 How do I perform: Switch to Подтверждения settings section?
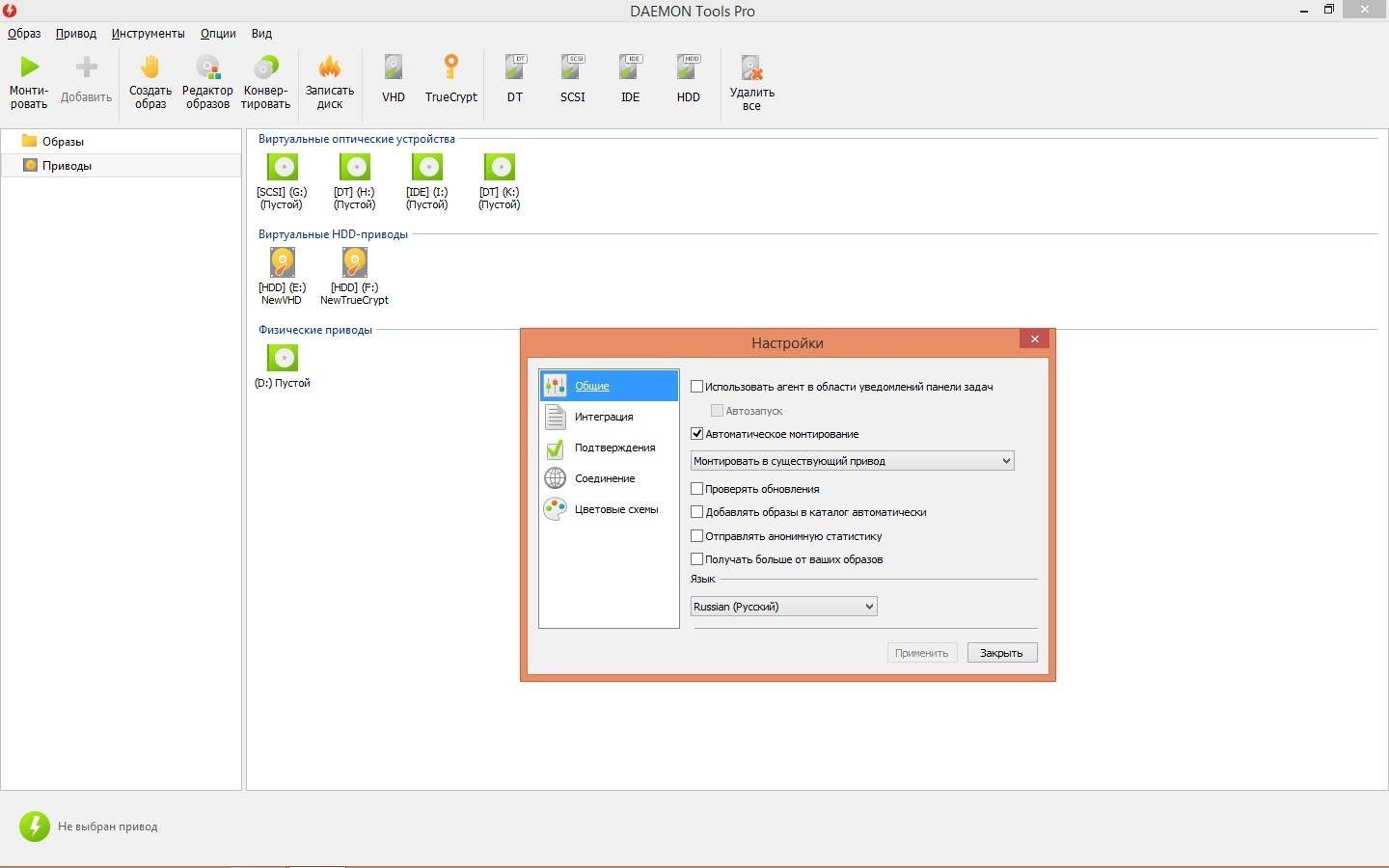click(609, 448)
